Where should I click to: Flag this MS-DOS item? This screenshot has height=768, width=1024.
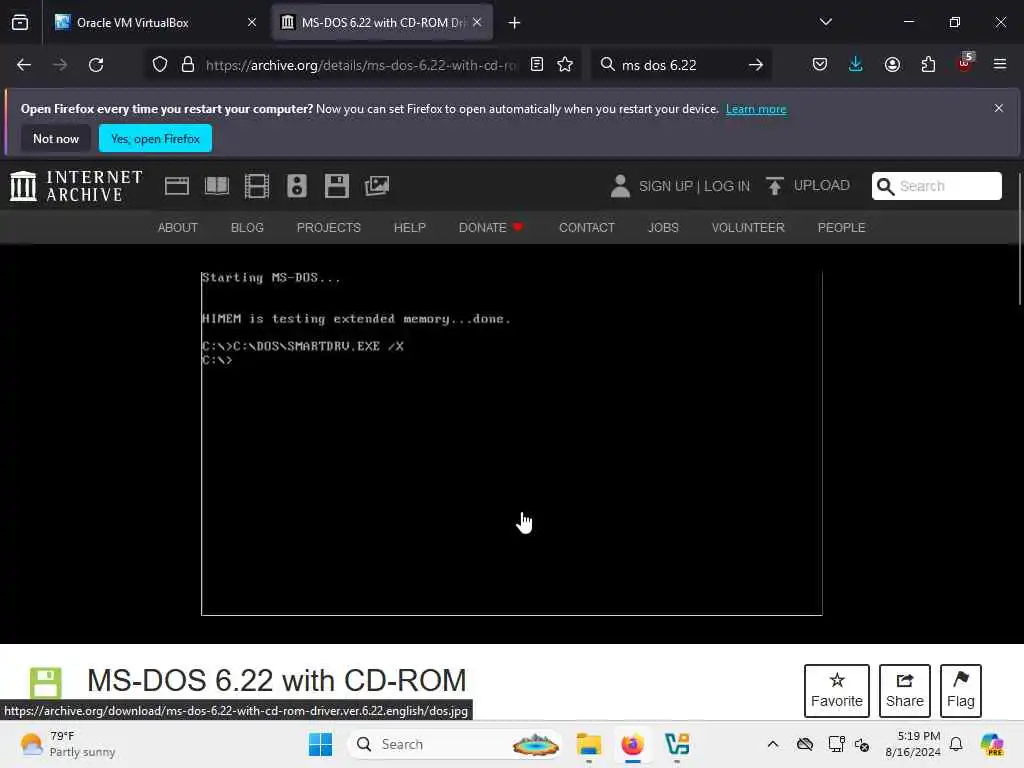pos(961,691)
